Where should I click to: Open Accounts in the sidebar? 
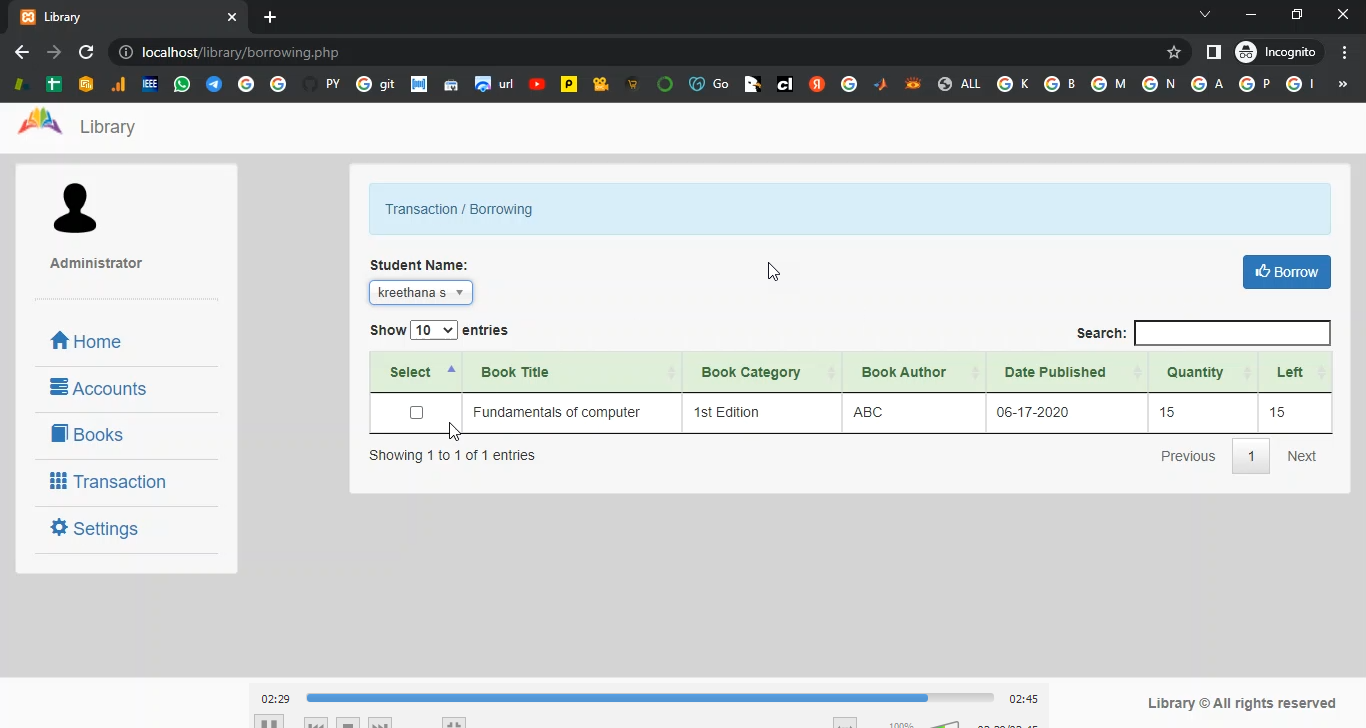98,389
